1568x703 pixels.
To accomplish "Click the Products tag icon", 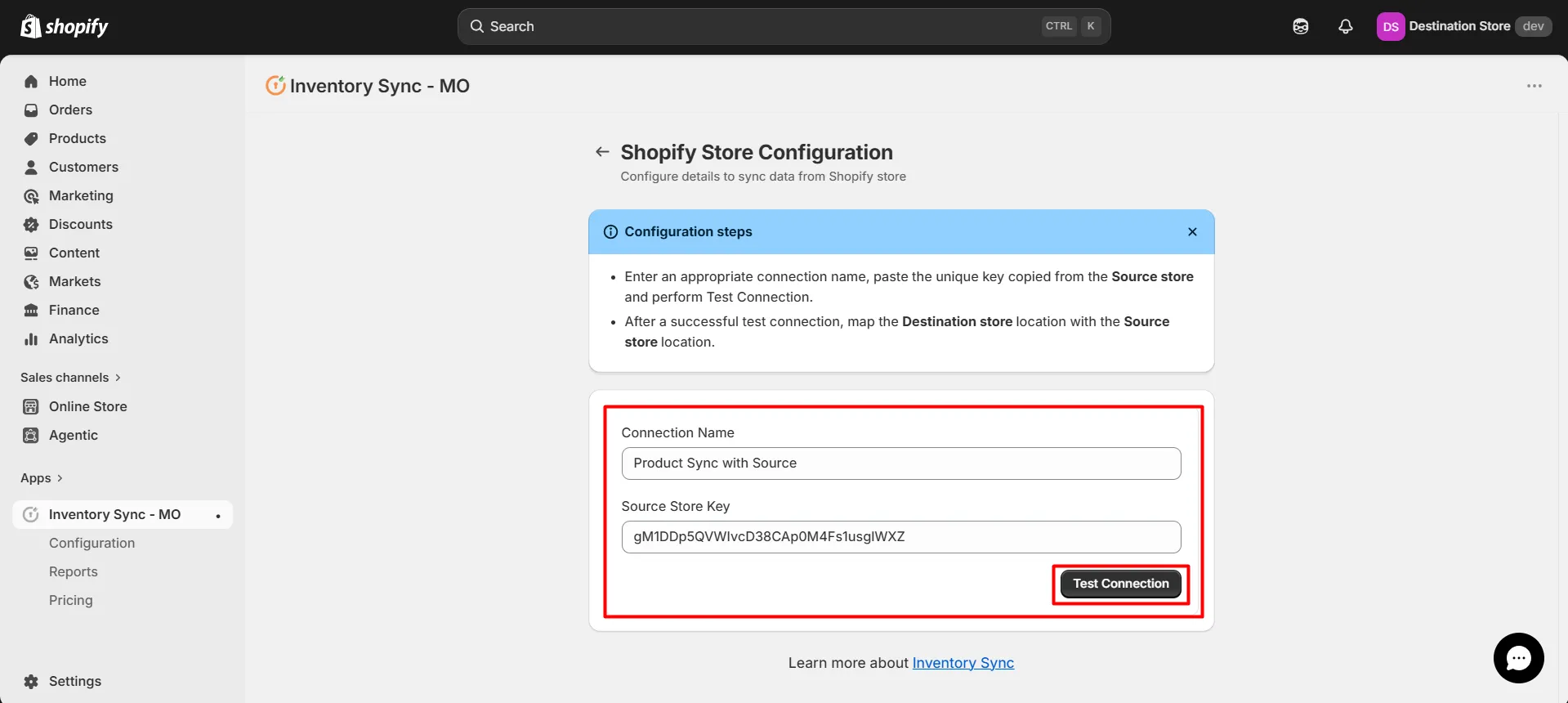I will pos(31,138).
